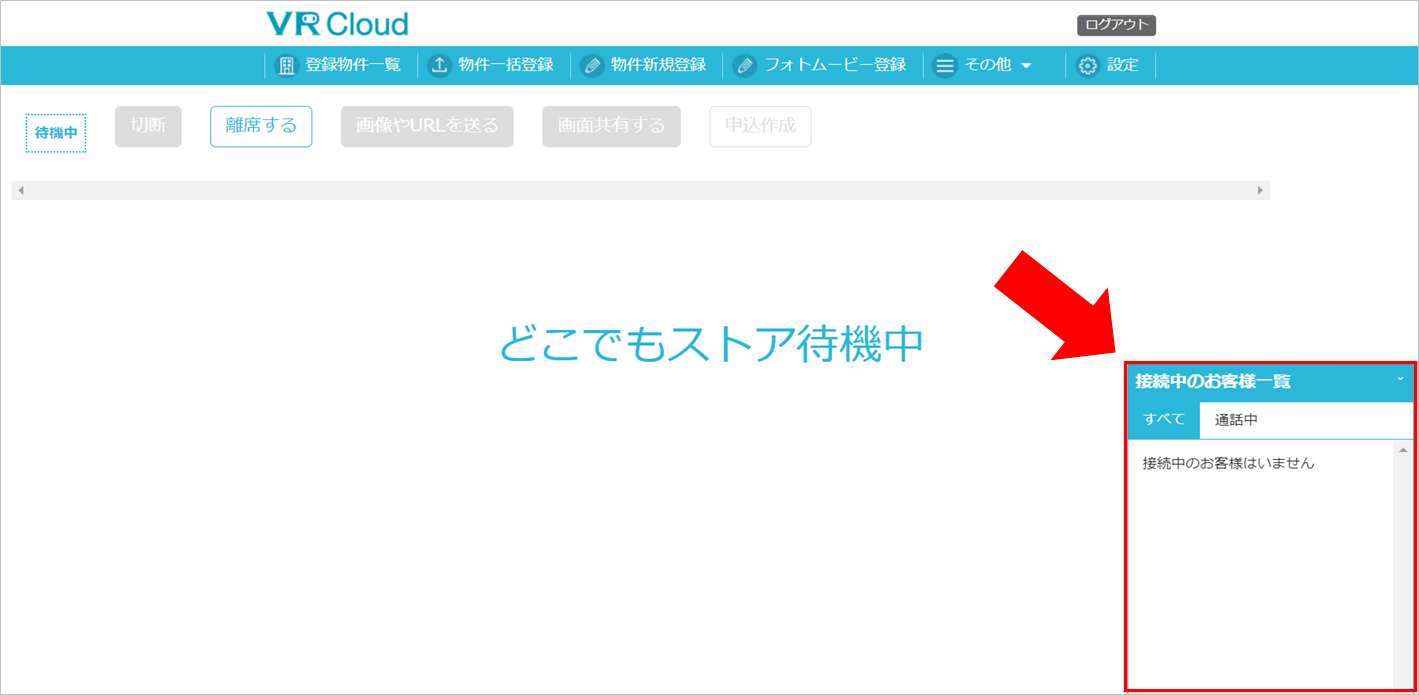Switch to the 通話中 tab
Image resolution: width=1419 pixels, height=695 pixels.
tap(1236, 420)
